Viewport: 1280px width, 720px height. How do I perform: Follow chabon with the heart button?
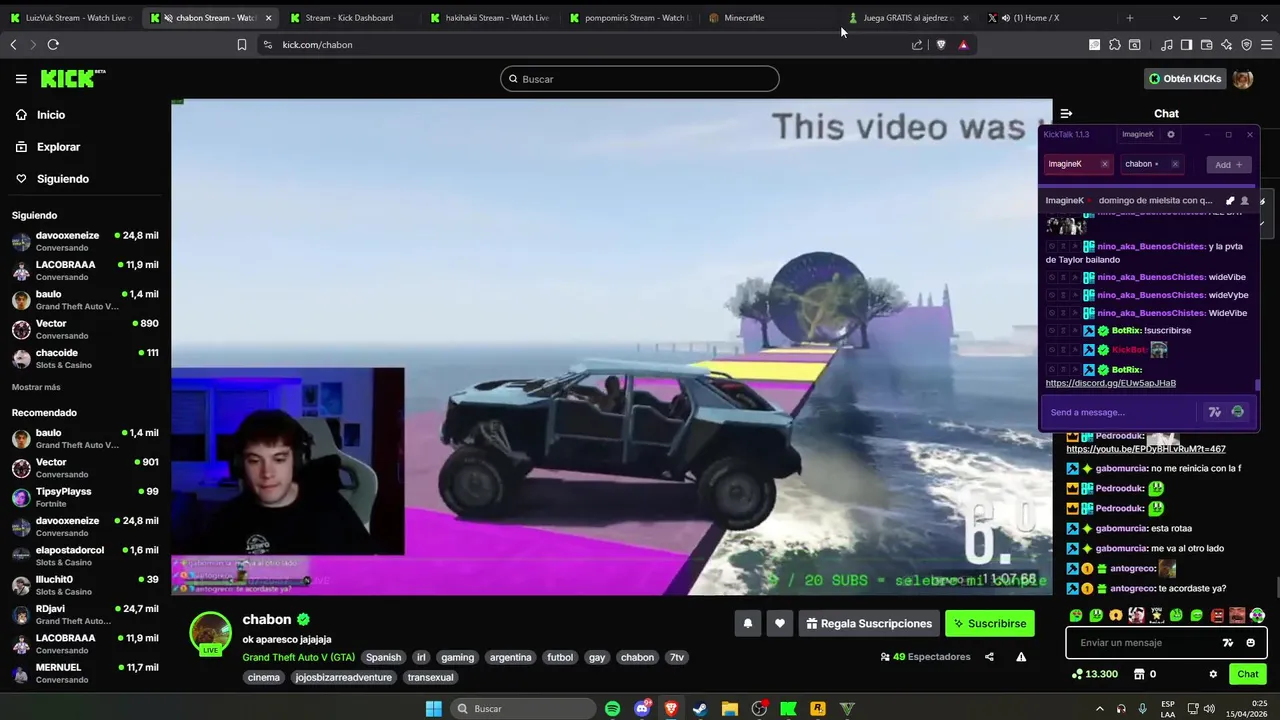(780, 623)
